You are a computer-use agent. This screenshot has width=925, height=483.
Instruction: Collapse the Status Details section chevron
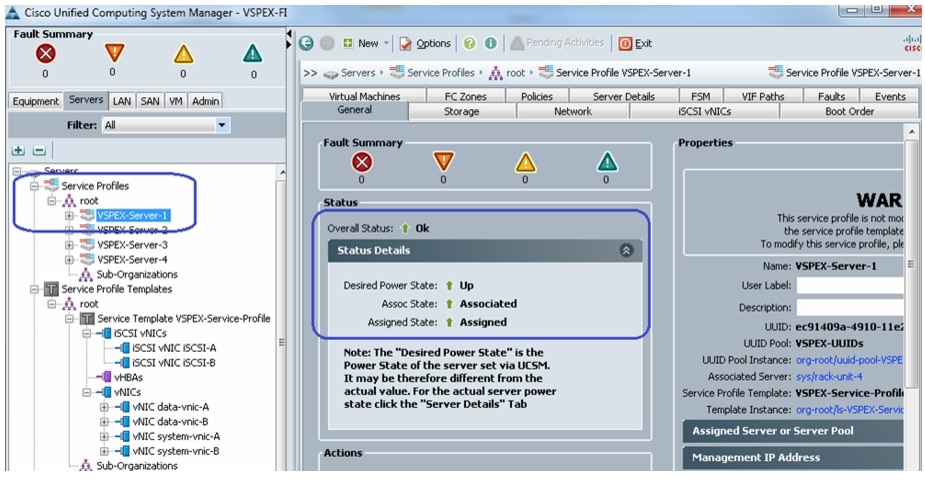(x=626, y=251)
